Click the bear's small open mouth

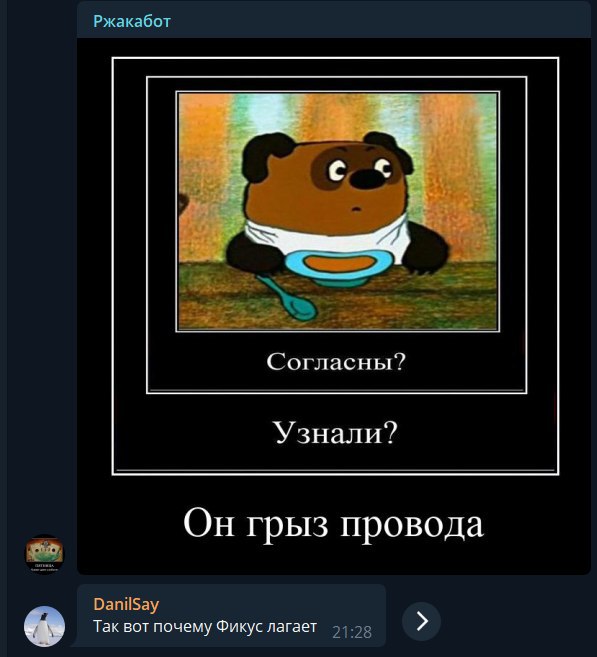[356, 209]
